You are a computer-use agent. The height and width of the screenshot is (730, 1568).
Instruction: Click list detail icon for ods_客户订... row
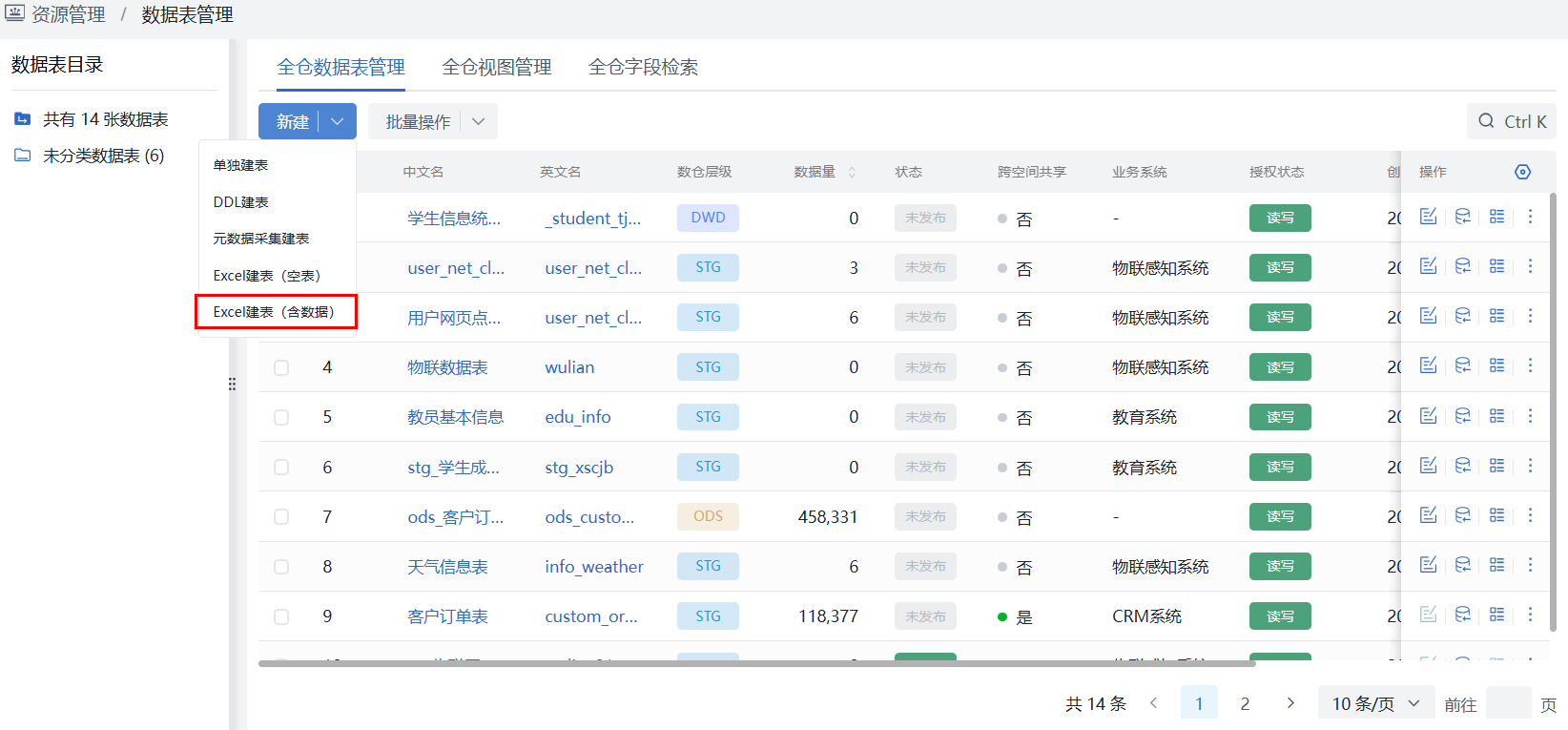[1496, 515]
